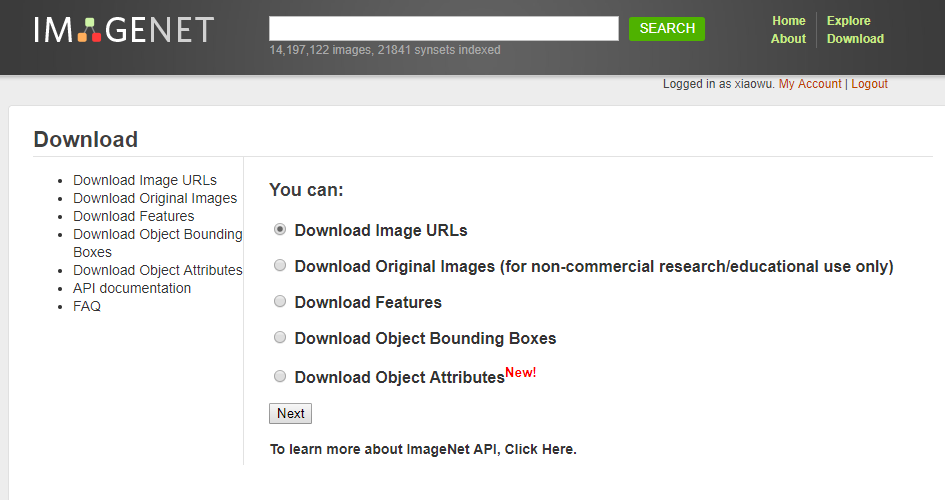Click the 'Download' page heading
The image size is (945, 500).
(x=86, y=139)
